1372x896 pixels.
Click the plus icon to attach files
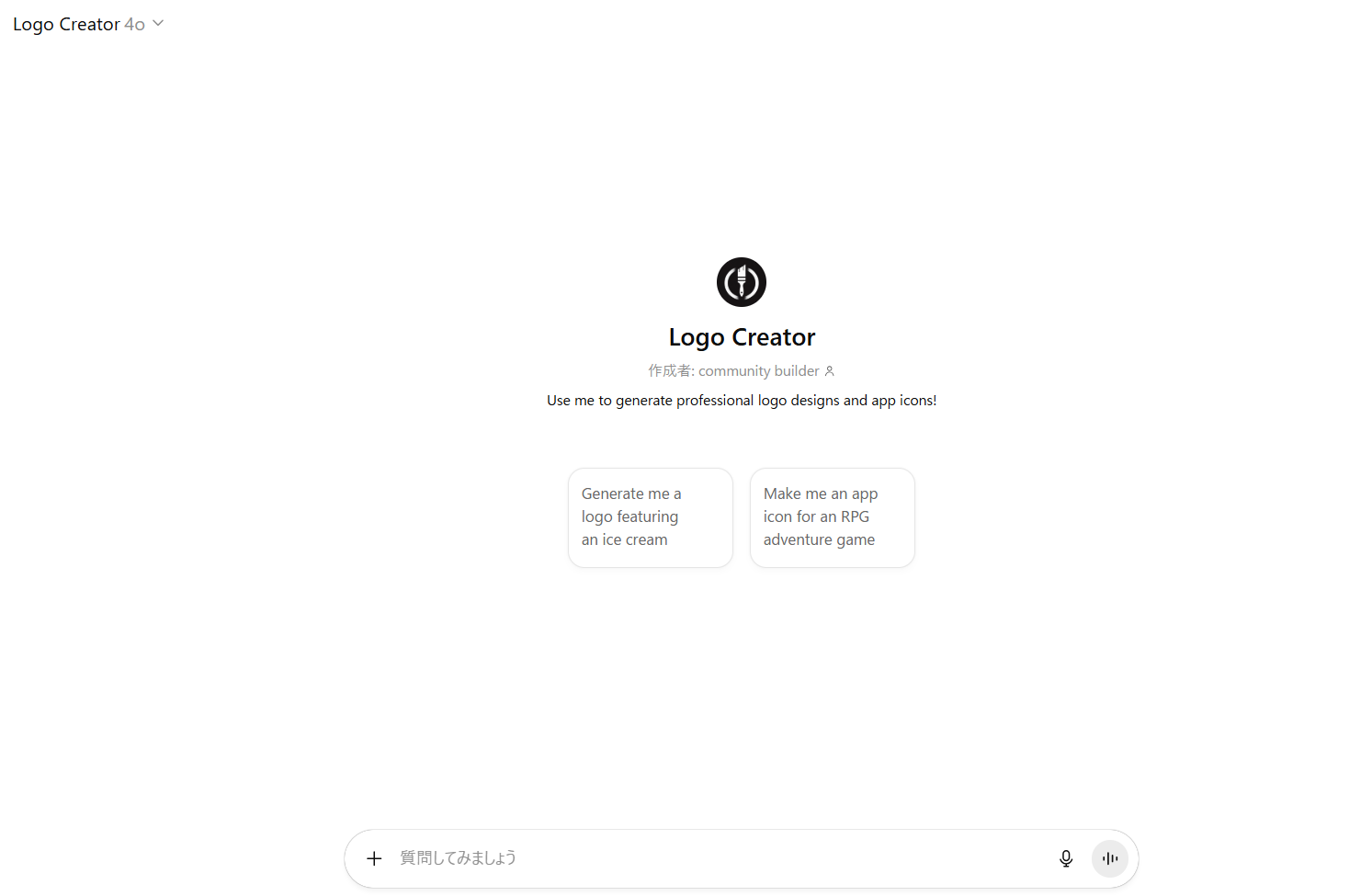(374, 858)
